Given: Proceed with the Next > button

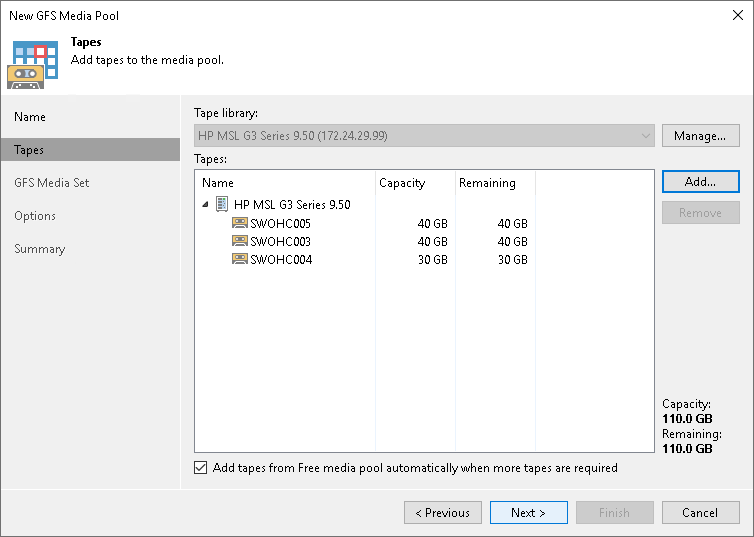Looking at the screenshot, I should click(528, 512).
